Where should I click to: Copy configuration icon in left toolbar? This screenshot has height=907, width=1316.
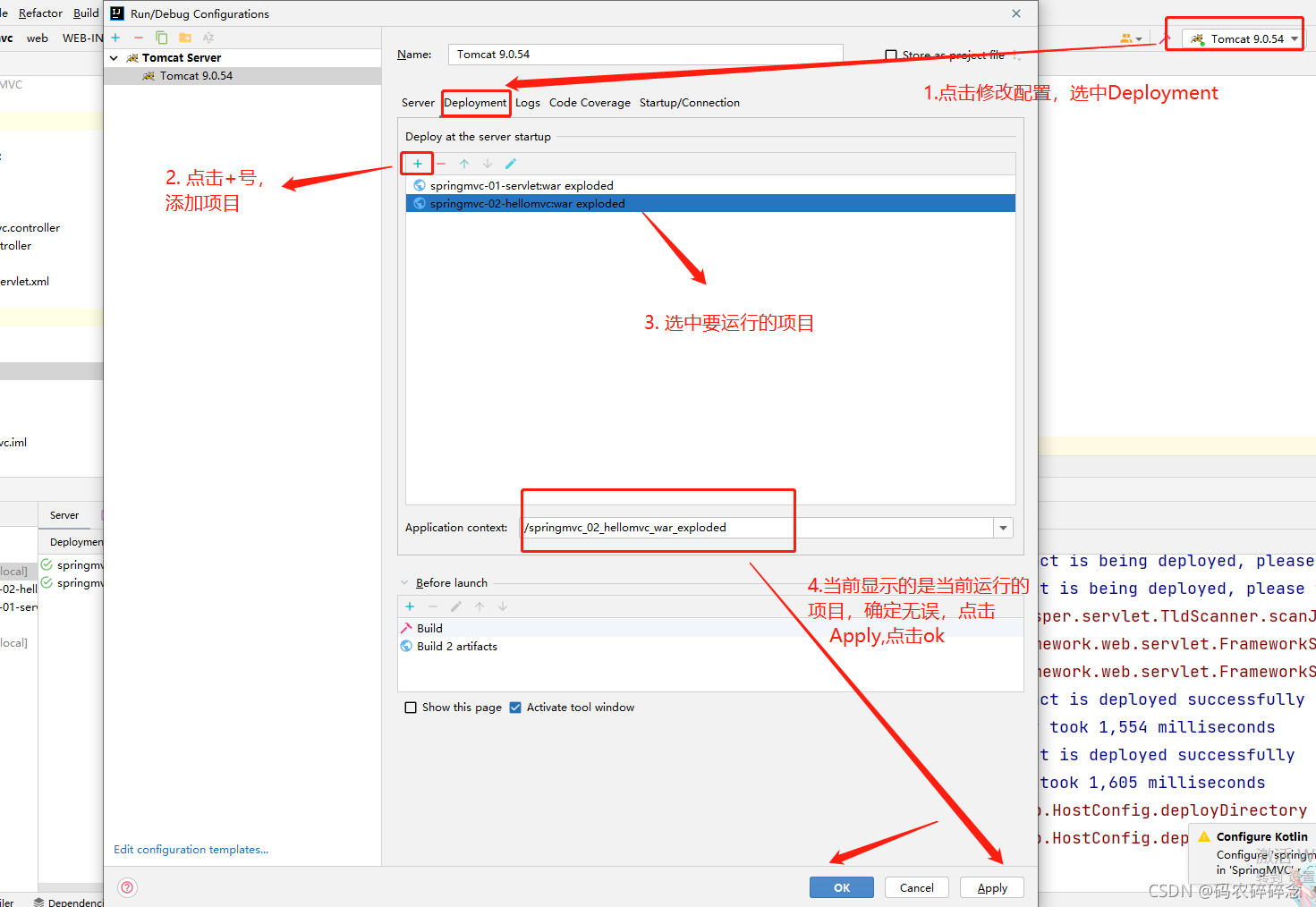point(162,38)
